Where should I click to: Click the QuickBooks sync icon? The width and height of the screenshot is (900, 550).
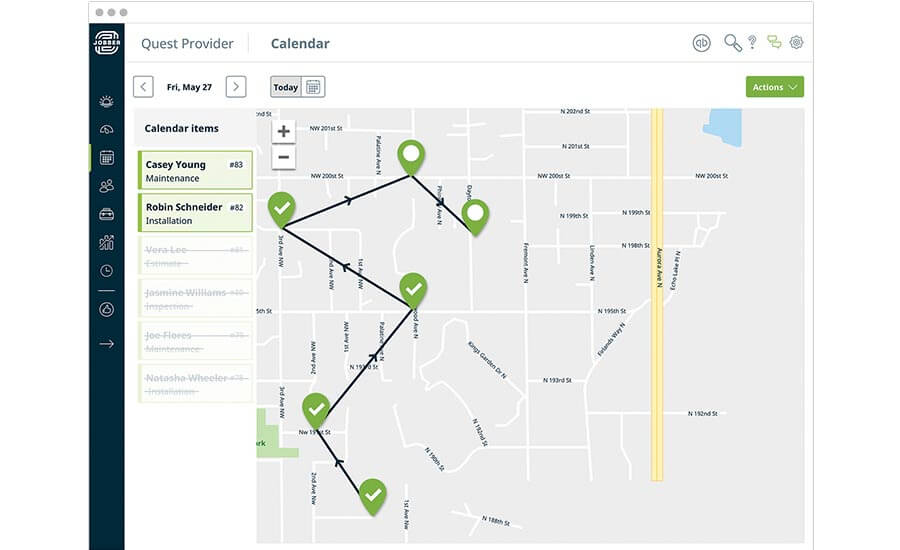(701, 43)
